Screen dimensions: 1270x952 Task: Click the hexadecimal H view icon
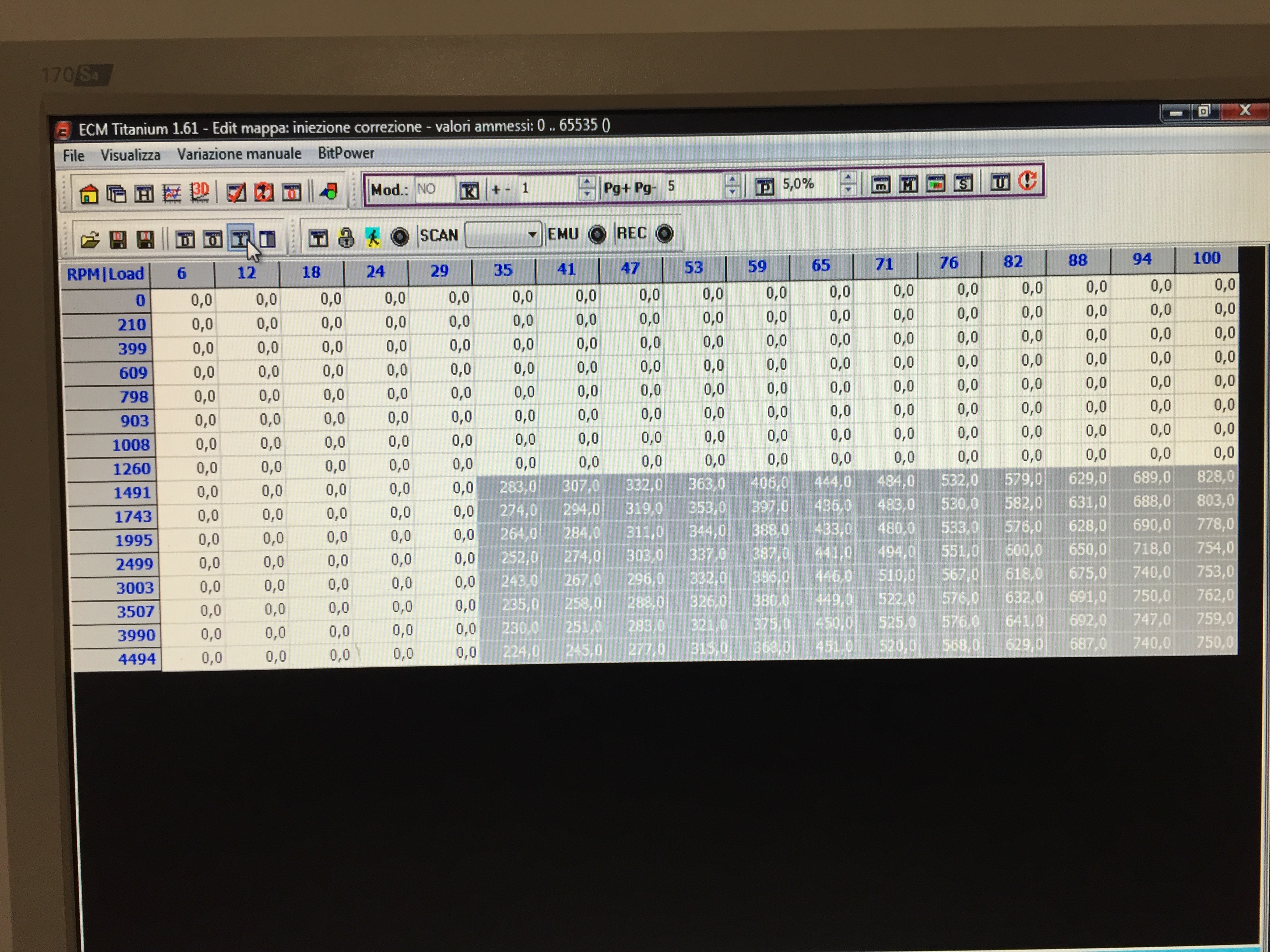(x=144, y=194)
